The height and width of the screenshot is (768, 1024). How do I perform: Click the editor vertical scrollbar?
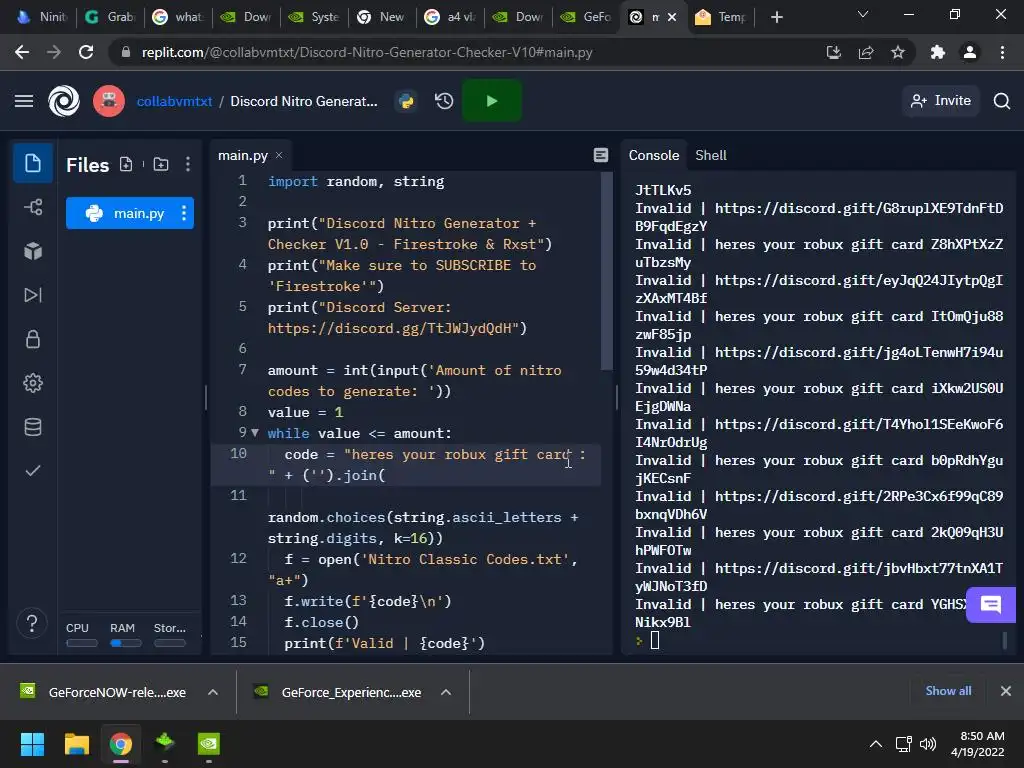click(607, 271)
